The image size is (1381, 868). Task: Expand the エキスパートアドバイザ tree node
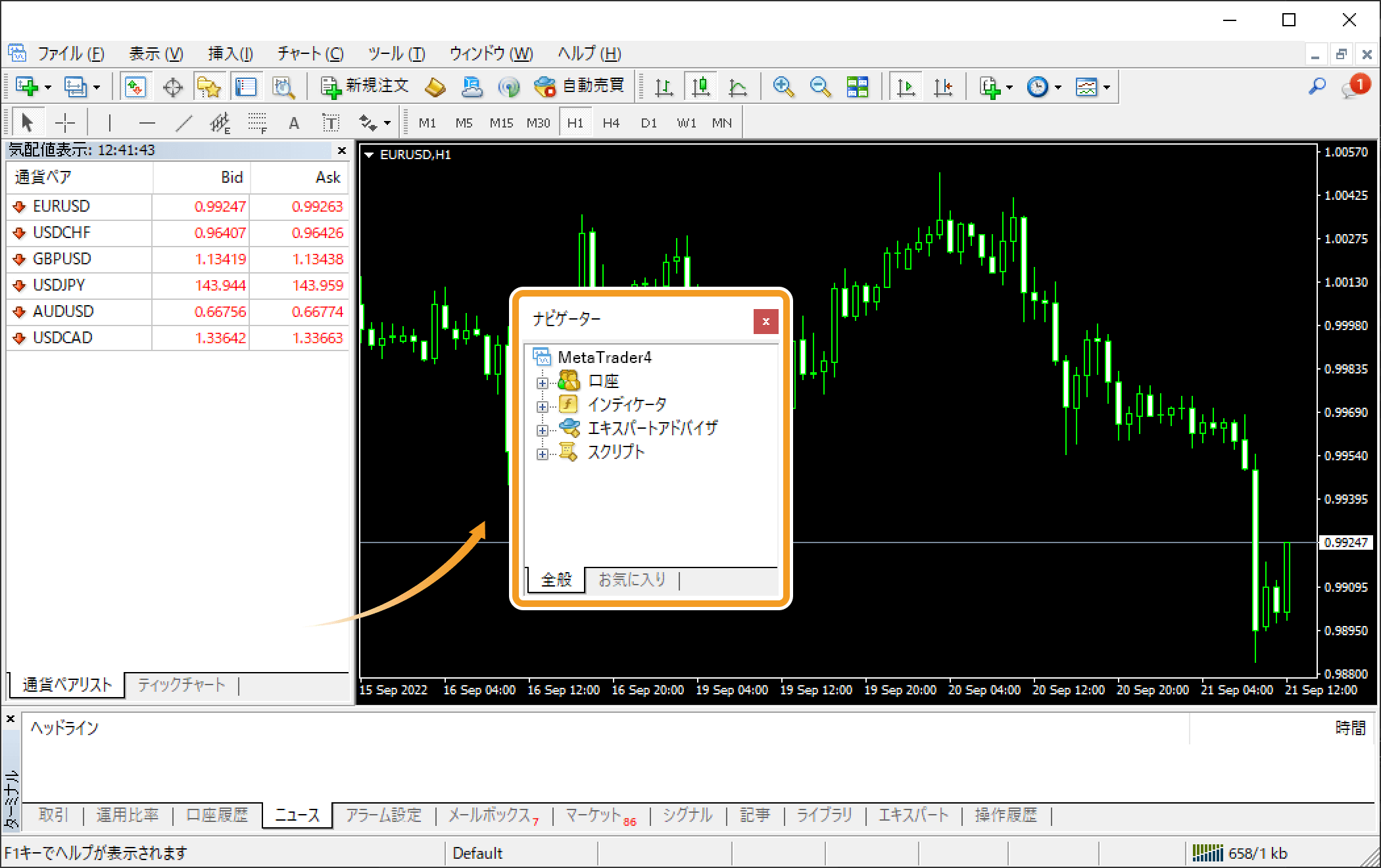pos(542,430)
